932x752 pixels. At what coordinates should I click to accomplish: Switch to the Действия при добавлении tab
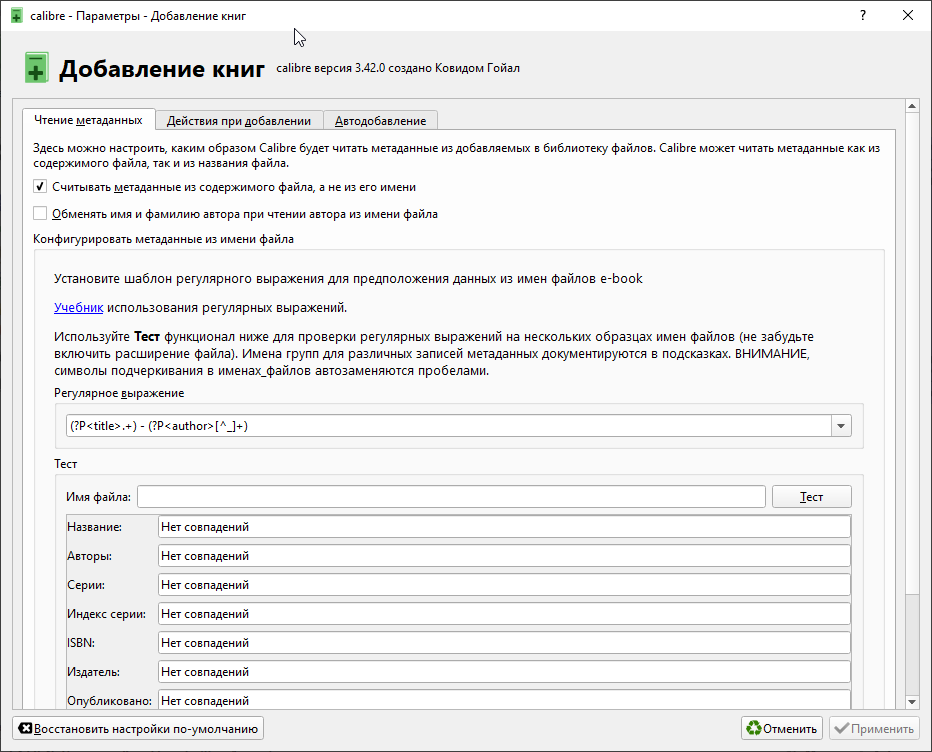click(x=239, y=120)
